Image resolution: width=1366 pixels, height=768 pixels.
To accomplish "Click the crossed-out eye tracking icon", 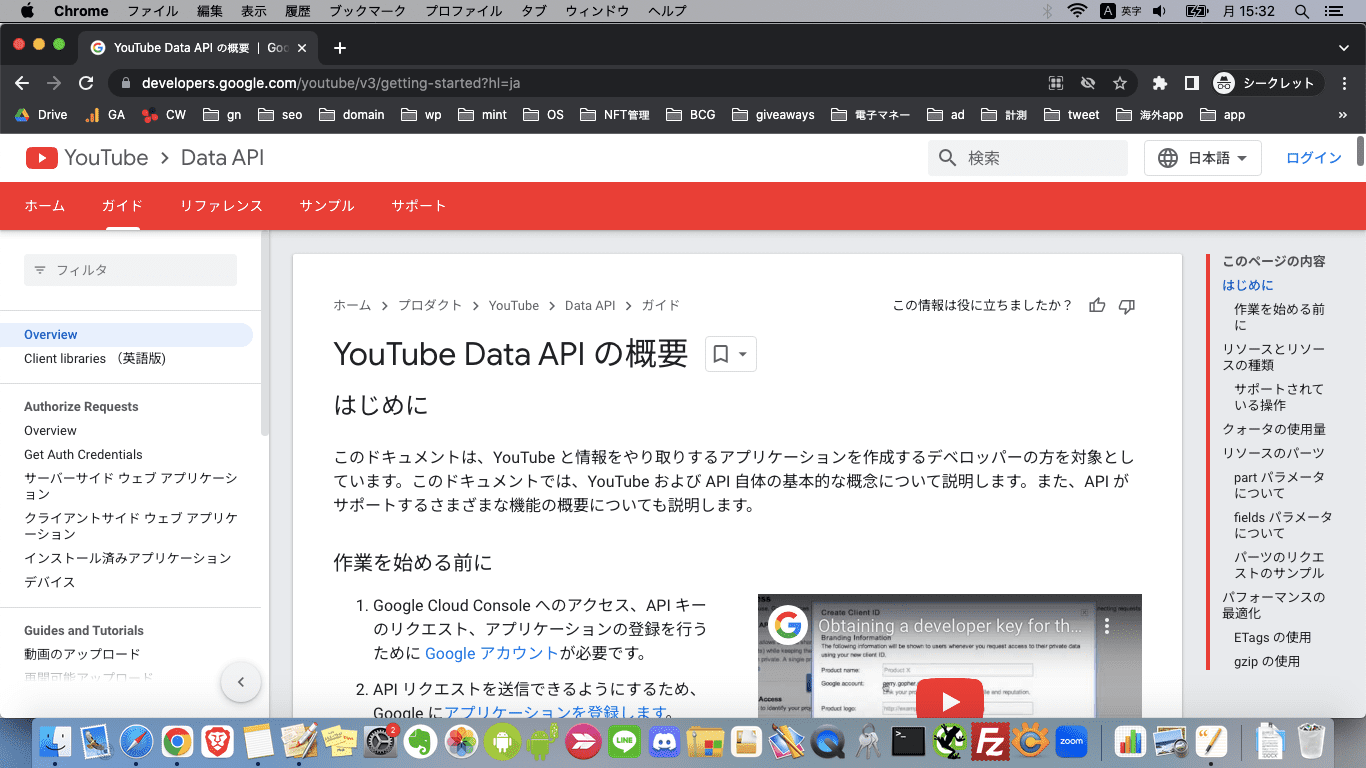I will (1088, 83).
